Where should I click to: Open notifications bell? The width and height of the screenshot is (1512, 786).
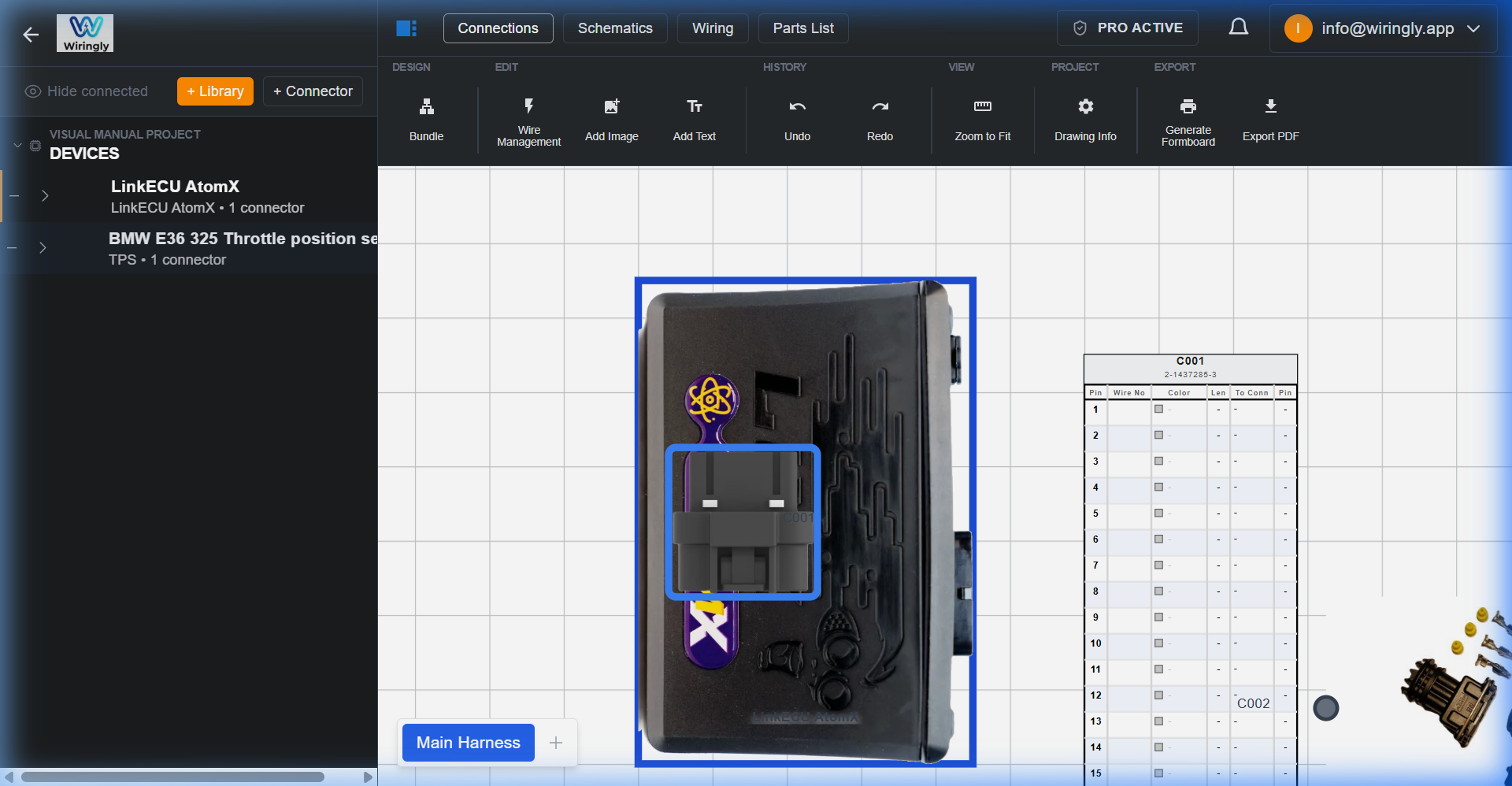(x=1239, y=28)
